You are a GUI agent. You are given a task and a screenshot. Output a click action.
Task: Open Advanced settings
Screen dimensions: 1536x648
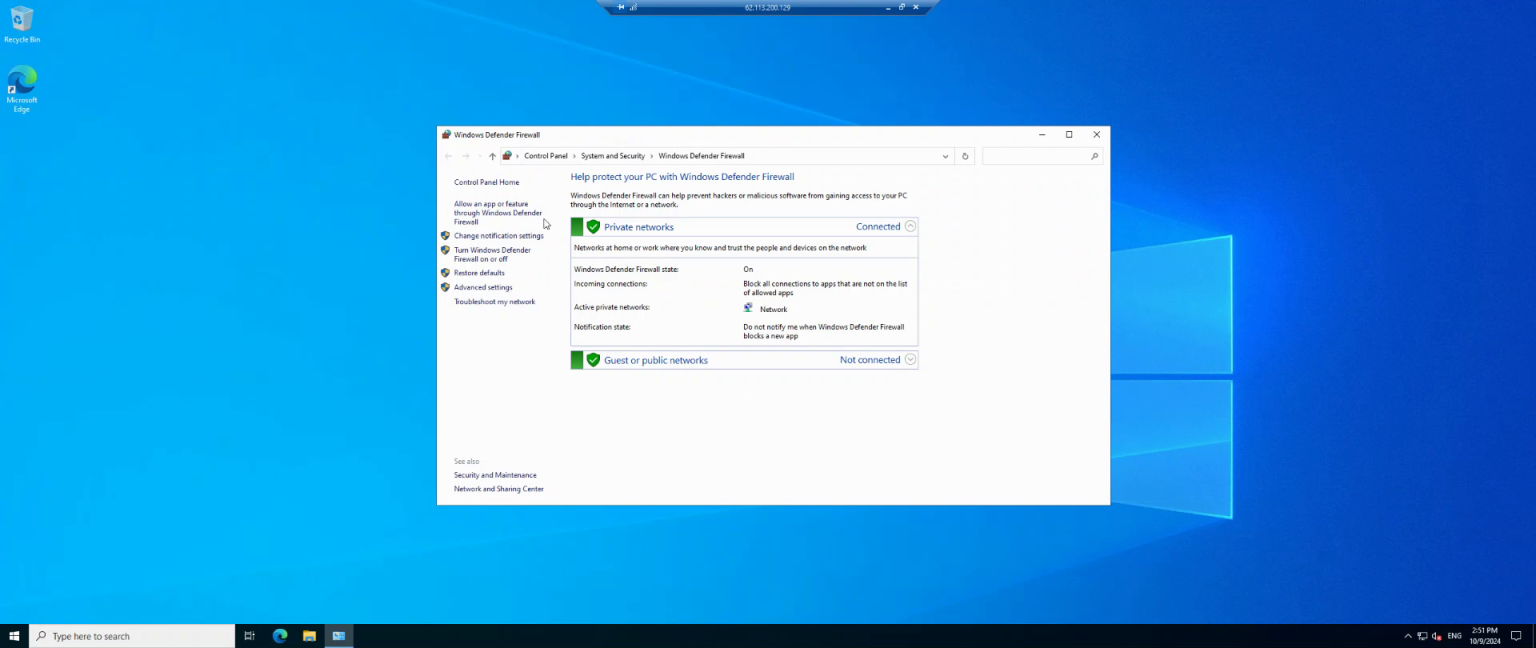(483, 287)
